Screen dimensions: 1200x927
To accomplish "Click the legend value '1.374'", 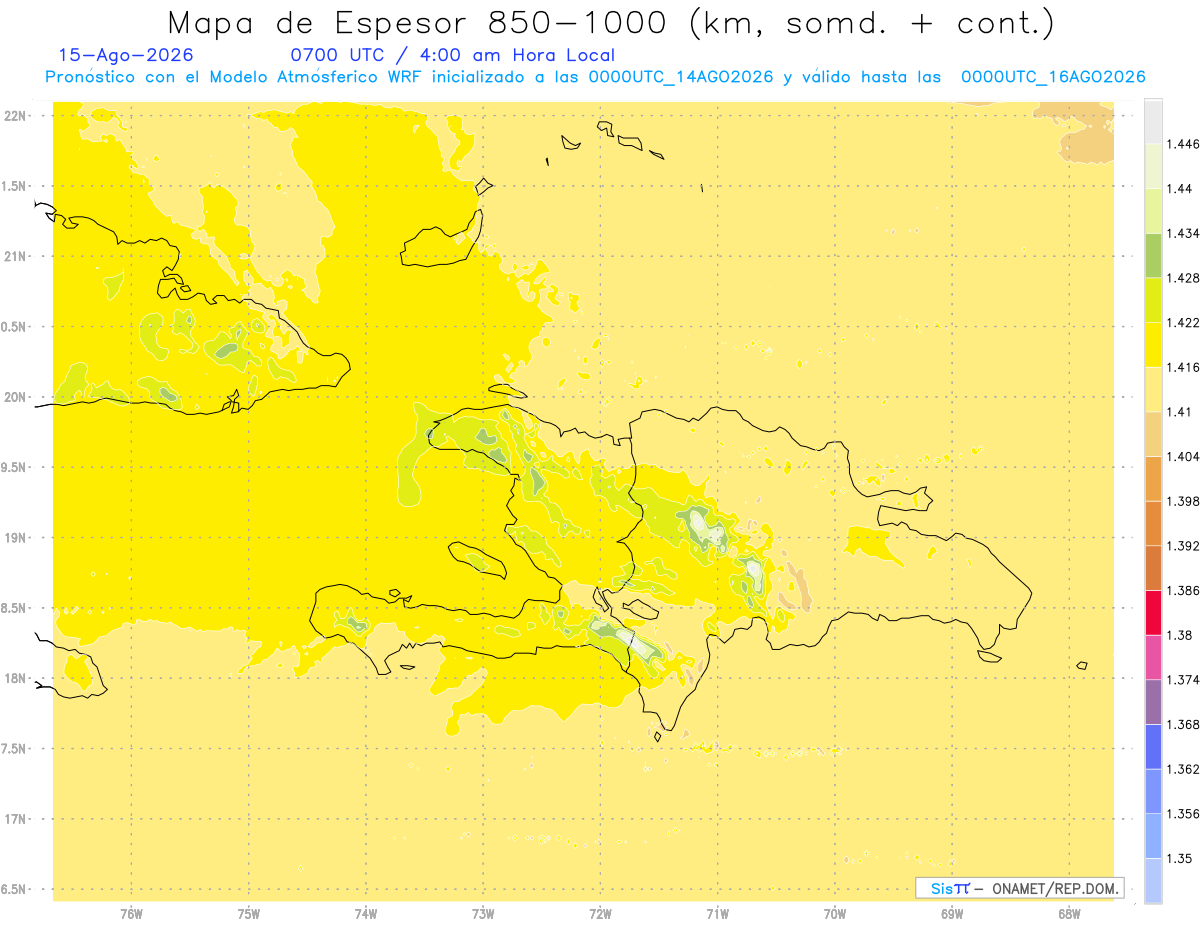I will point(1183,680).
